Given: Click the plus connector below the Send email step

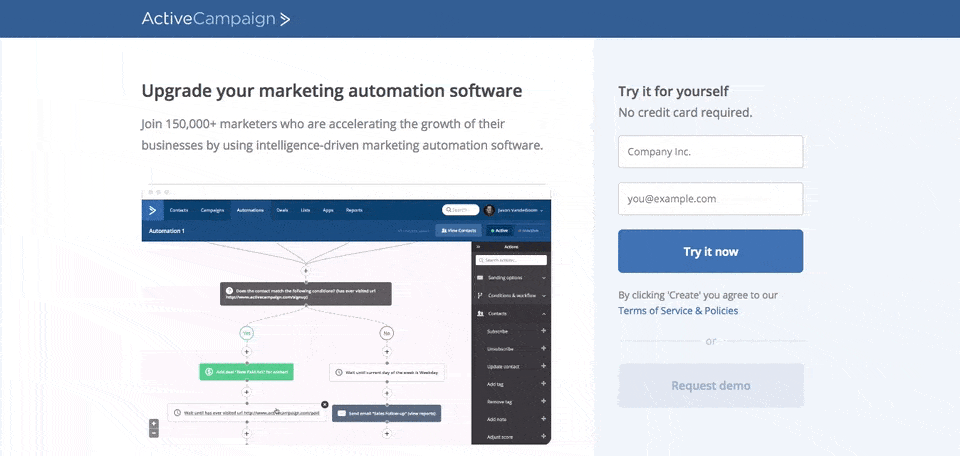Looking at the screenshot, I should 386,433.
